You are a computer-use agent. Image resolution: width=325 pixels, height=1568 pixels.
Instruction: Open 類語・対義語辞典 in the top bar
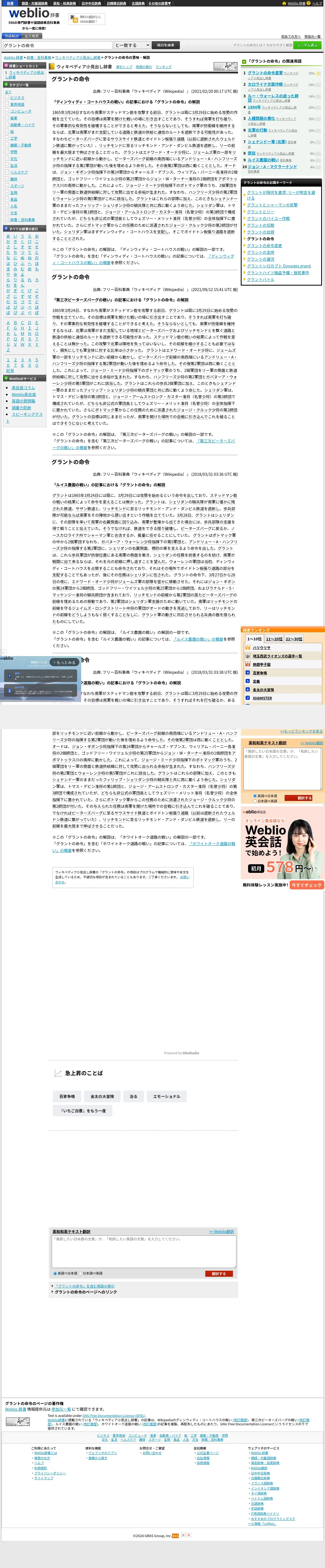click(x=35, y=3)
